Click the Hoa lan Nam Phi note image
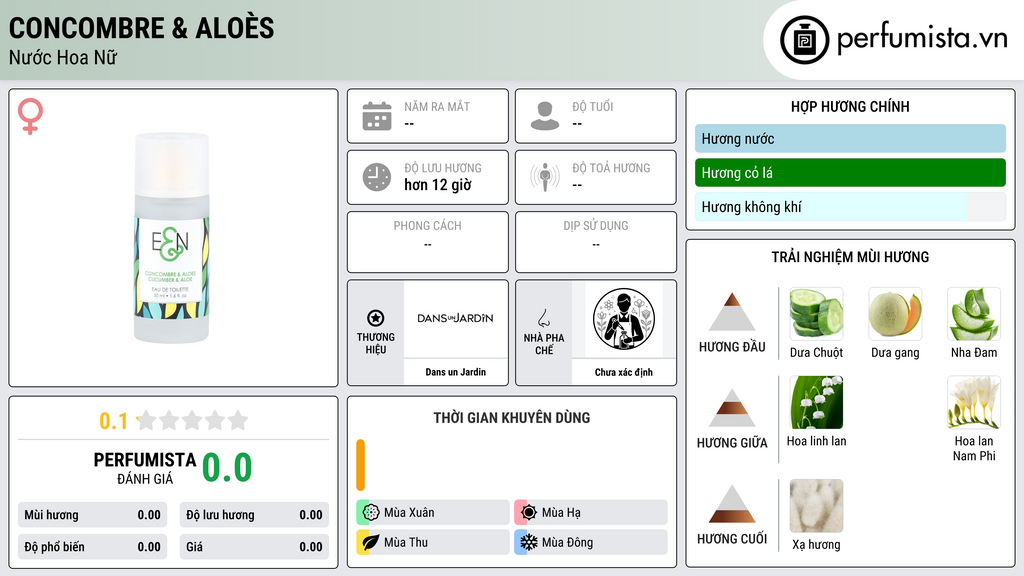Viewport: 1024px width, 576px height. 974,402
